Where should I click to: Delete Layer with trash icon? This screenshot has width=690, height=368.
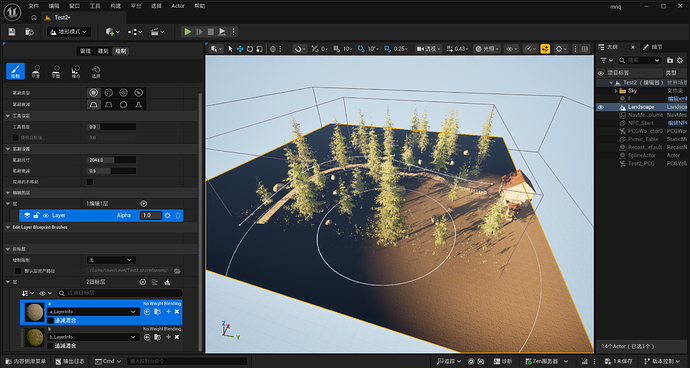click(178, 216)
